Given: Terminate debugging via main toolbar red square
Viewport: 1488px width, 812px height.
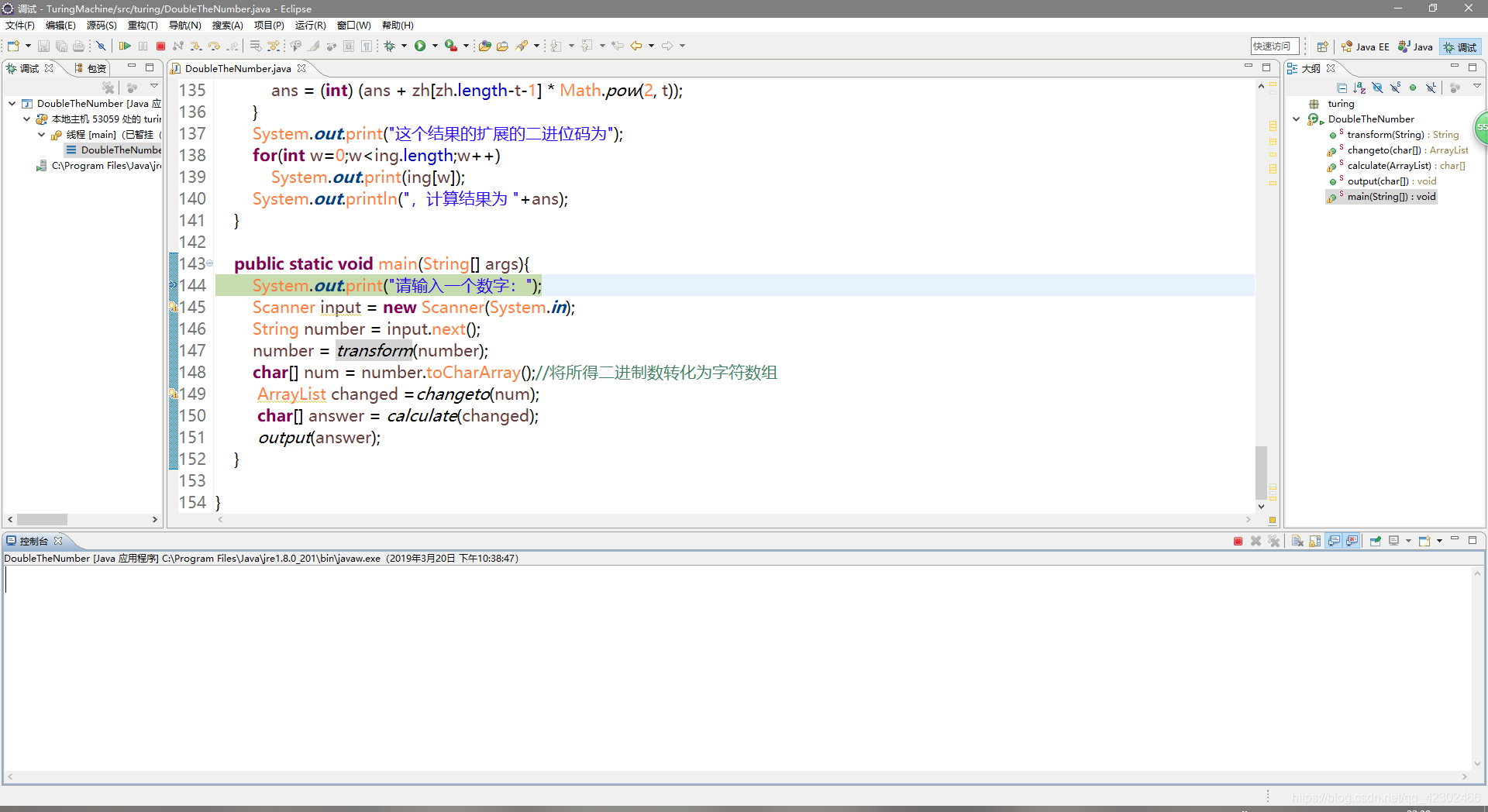Looking at the screenshot, I should pyautogui.click(x=160, y=46).
